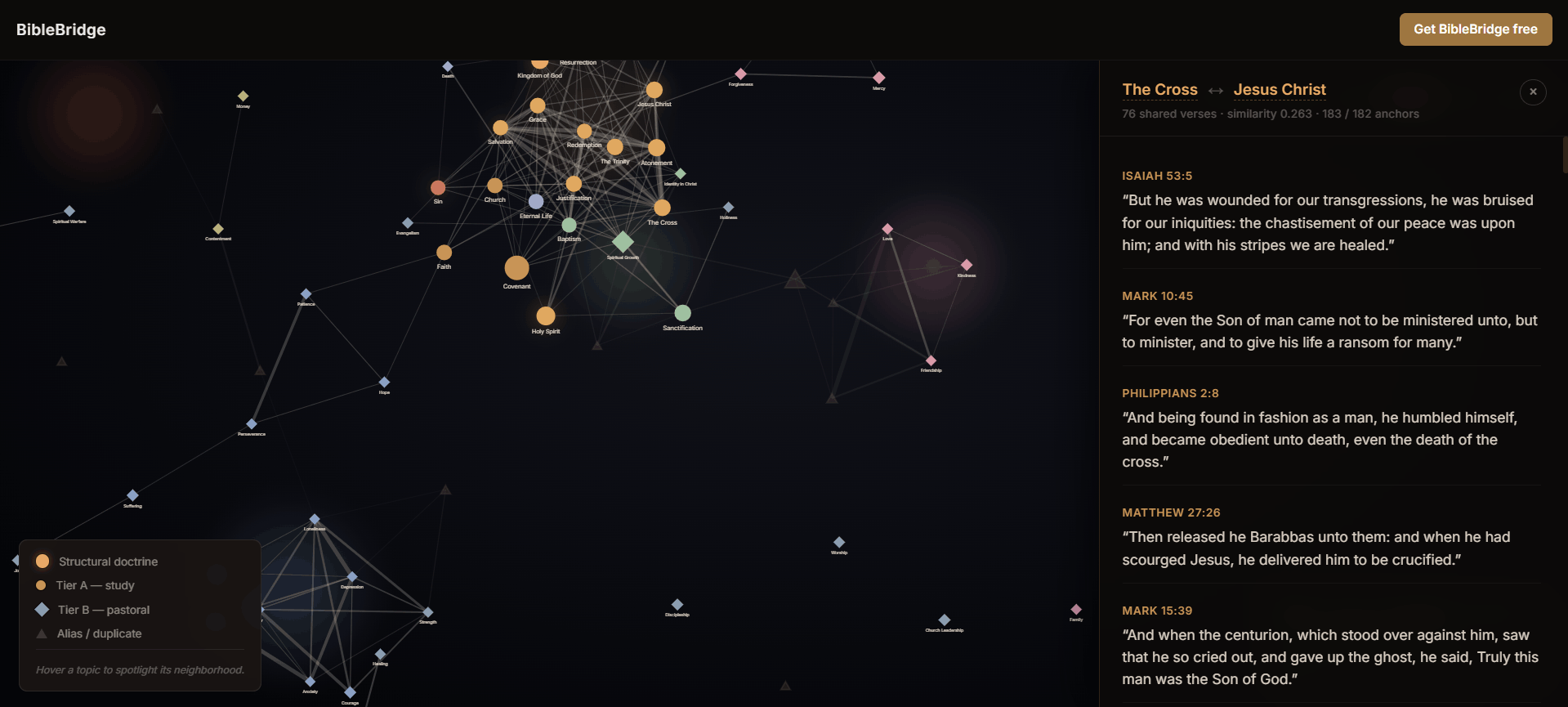Select the Strength diamond node
Image resolution: width=1568 pixels, height=707 pixels.
pyautogui.click(x=428, y=612)
